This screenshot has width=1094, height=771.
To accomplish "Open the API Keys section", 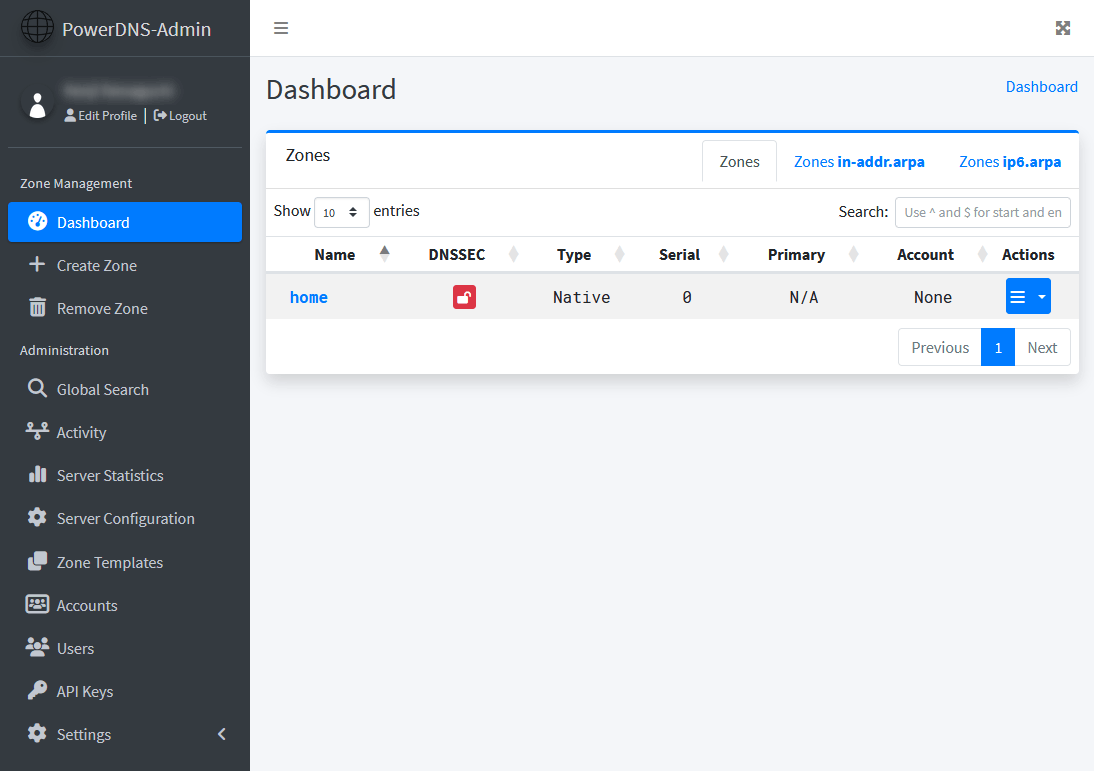I will pos(38,691).
